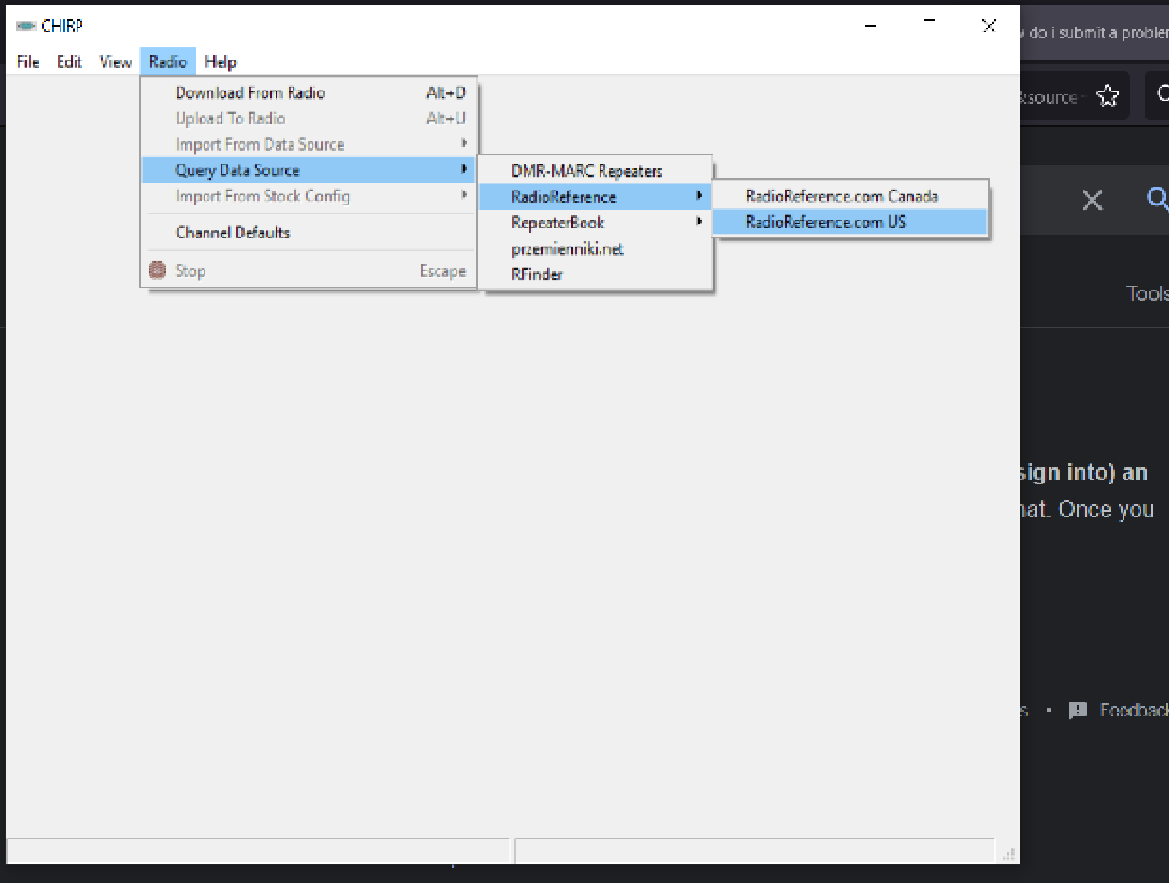Click the Feedback link in browser

(x=1119, y=710)
